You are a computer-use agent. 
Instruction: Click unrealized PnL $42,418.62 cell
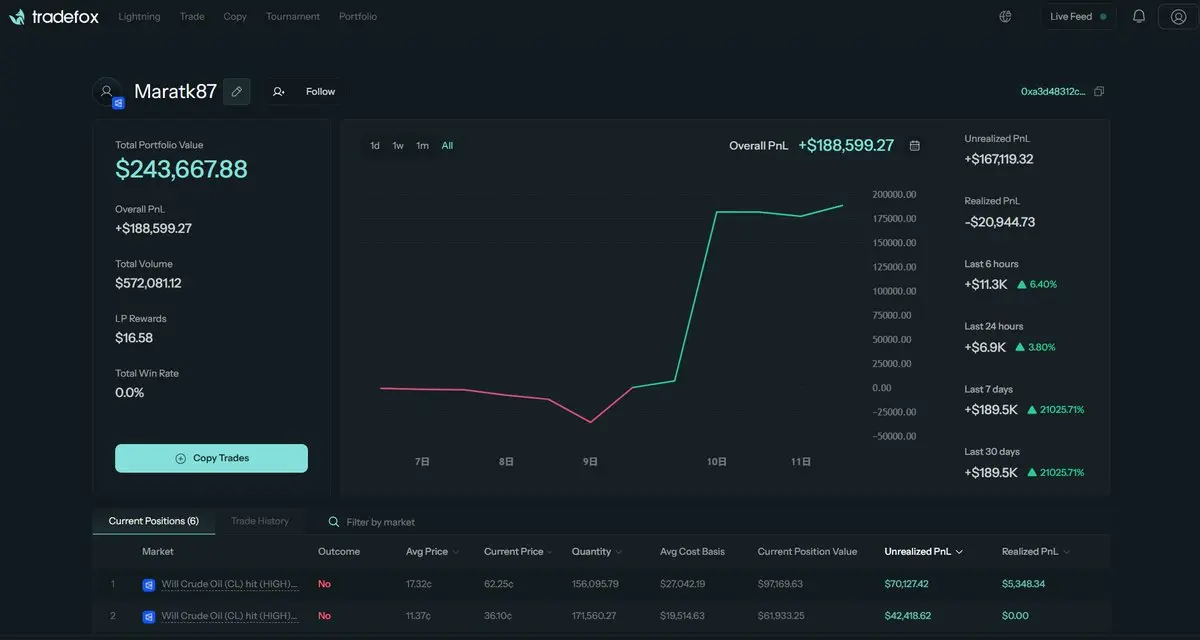pyautogui.click(x=907, y=616)
